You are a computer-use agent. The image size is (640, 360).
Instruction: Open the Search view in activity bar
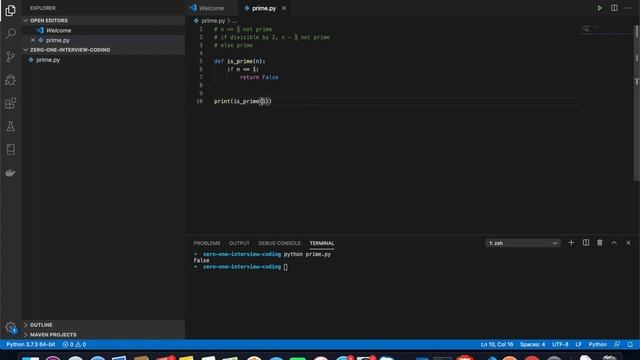pos(11,33)
